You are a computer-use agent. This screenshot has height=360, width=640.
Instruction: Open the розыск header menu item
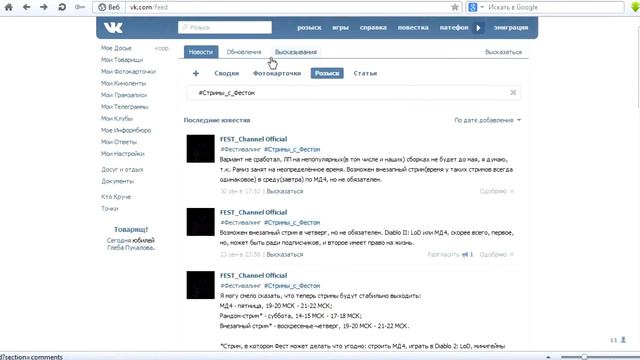click(309, 27)
